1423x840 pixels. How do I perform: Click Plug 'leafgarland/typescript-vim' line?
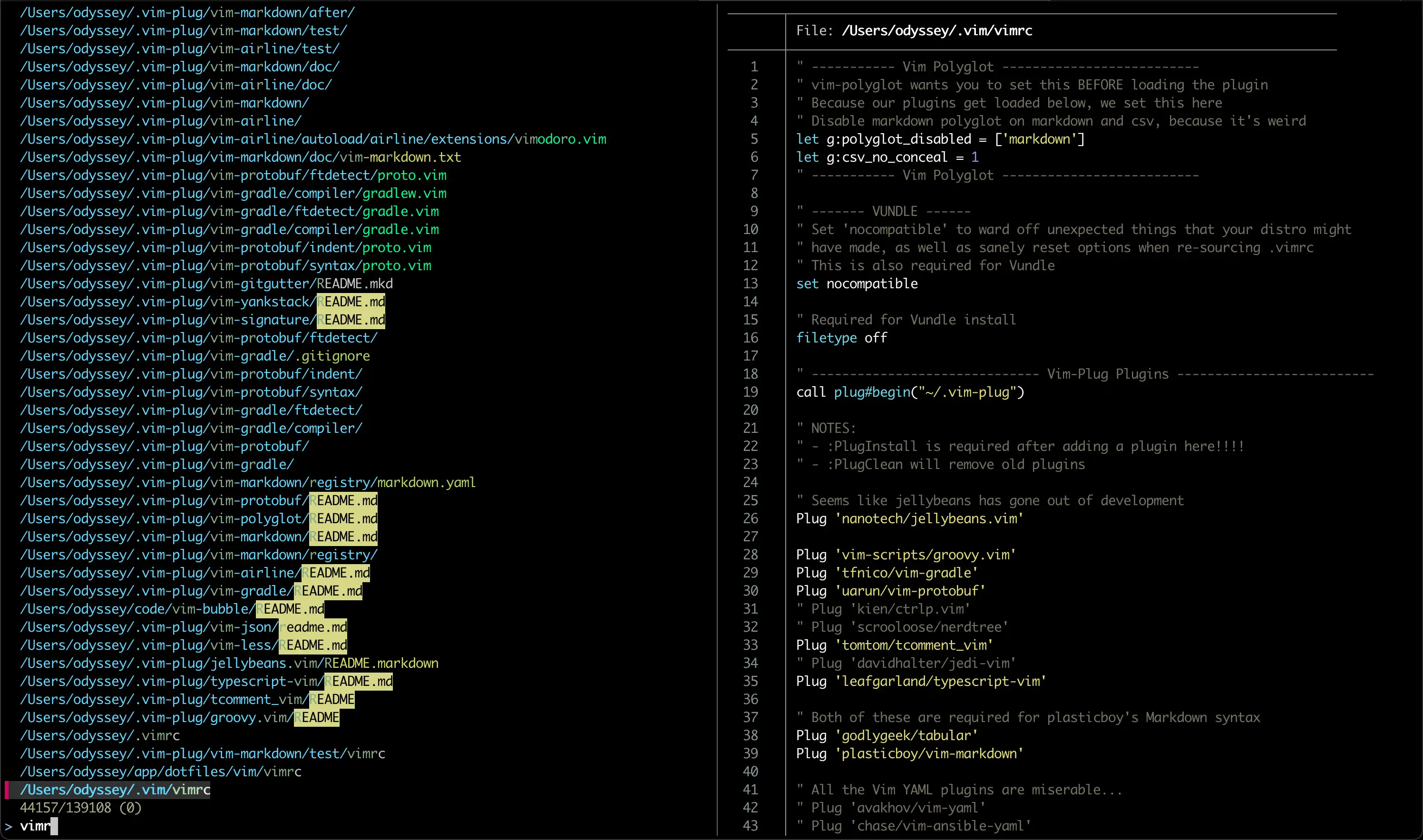coord(921,682)
